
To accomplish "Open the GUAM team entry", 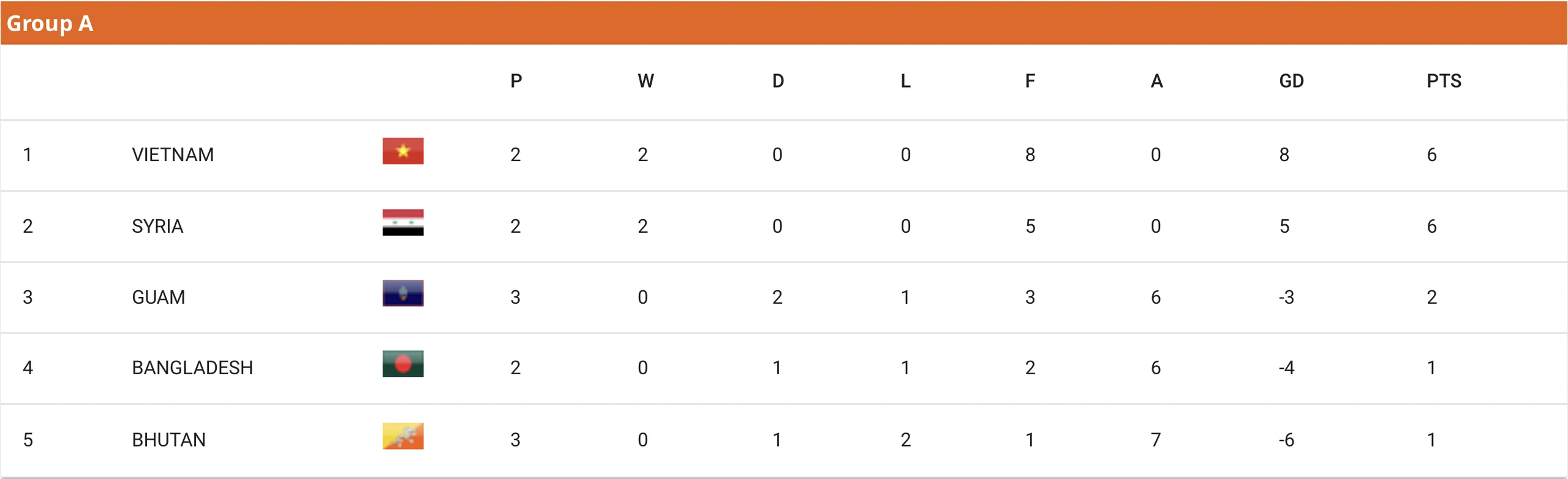I will click(159, 297).
